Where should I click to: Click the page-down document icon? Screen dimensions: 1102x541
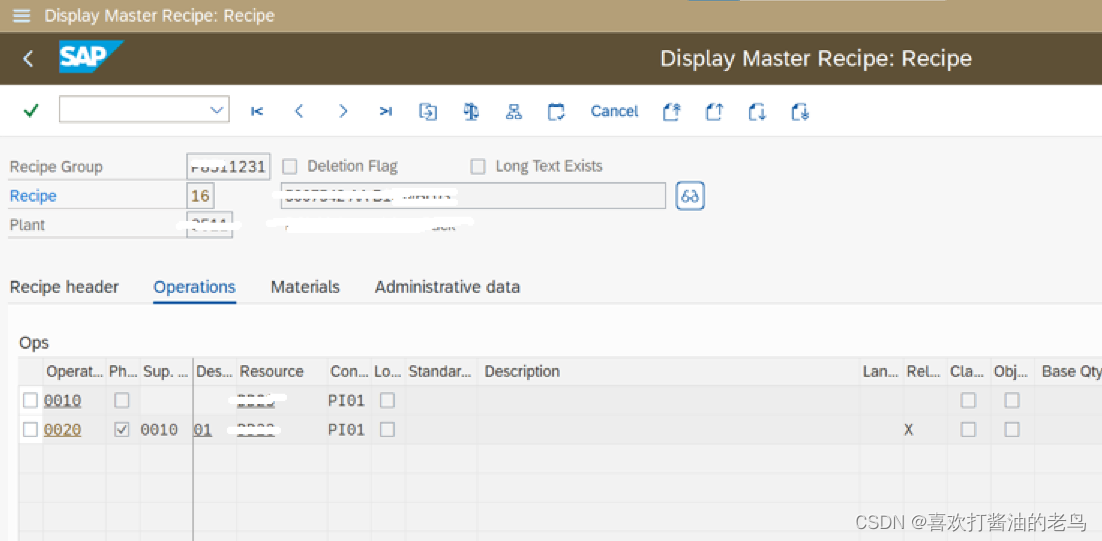click(x=757, y=111)
